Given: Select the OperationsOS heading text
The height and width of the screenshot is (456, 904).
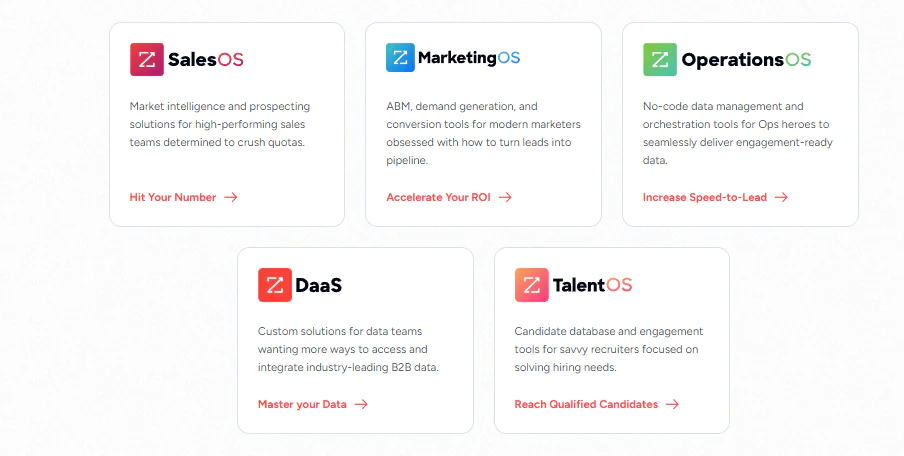Looking at the screenshot, I should tap(746, 60).
